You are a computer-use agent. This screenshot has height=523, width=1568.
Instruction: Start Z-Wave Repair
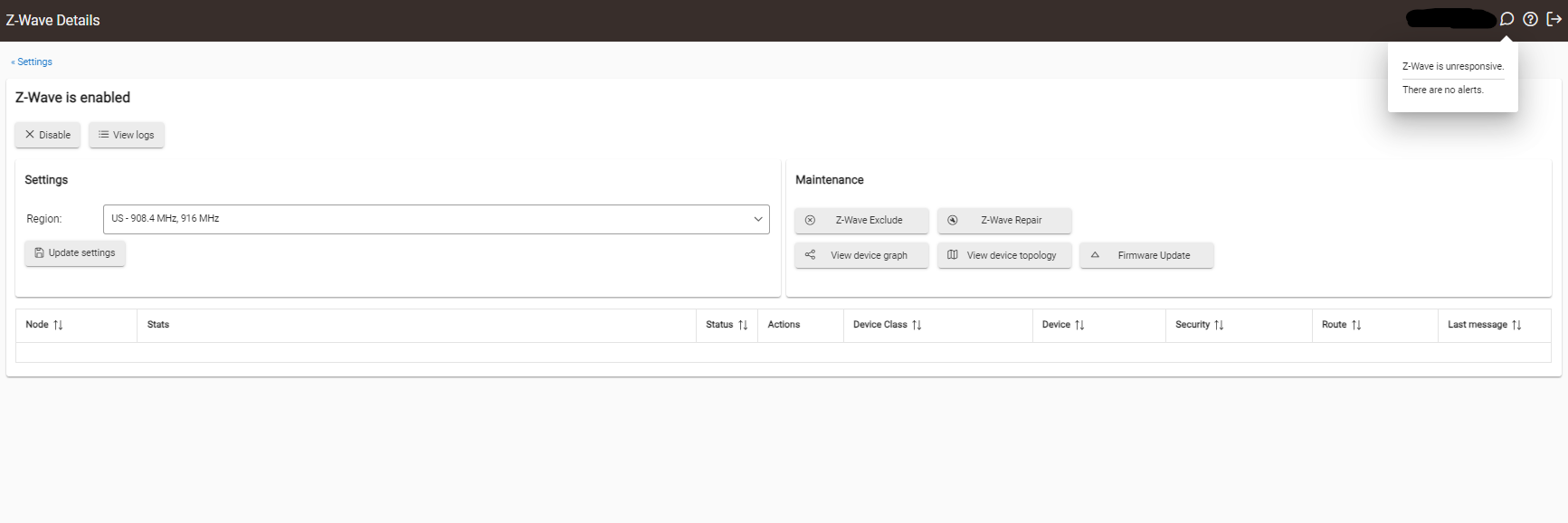pyautogui.click(x=1004, y=220)
